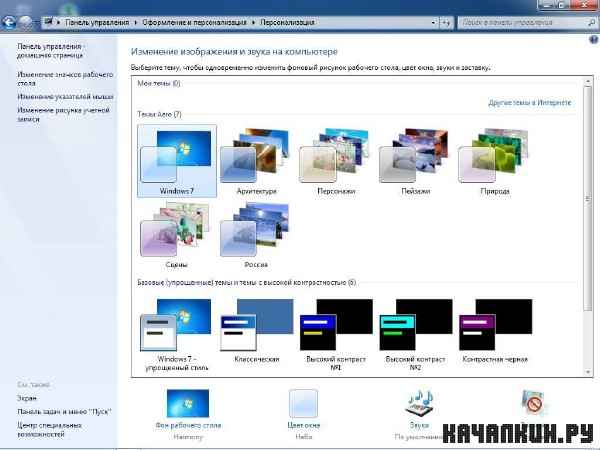Click the Персонализация breadcrumb
This screenshot has height=450, width=600.
tap(287, 22)
